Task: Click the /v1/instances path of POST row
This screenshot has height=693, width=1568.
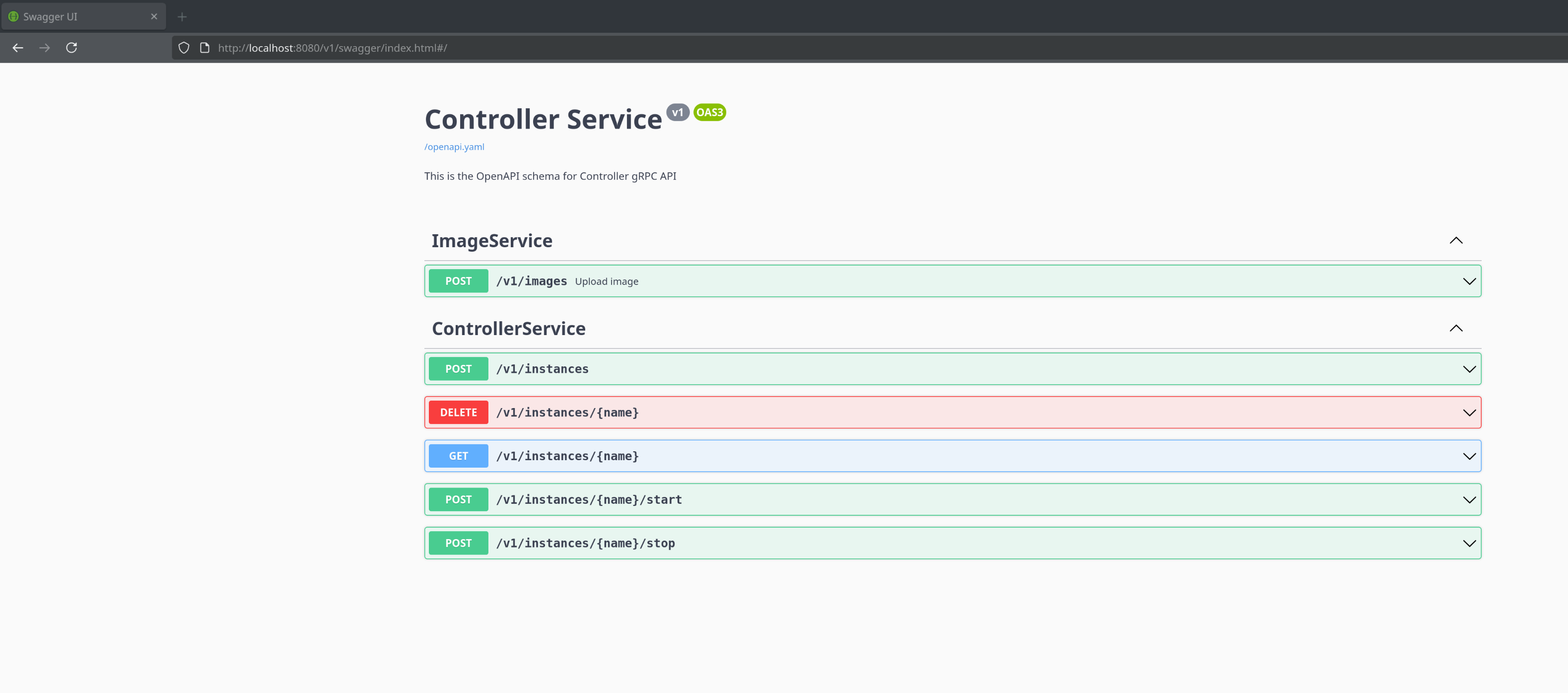Action: coord(543,369)
